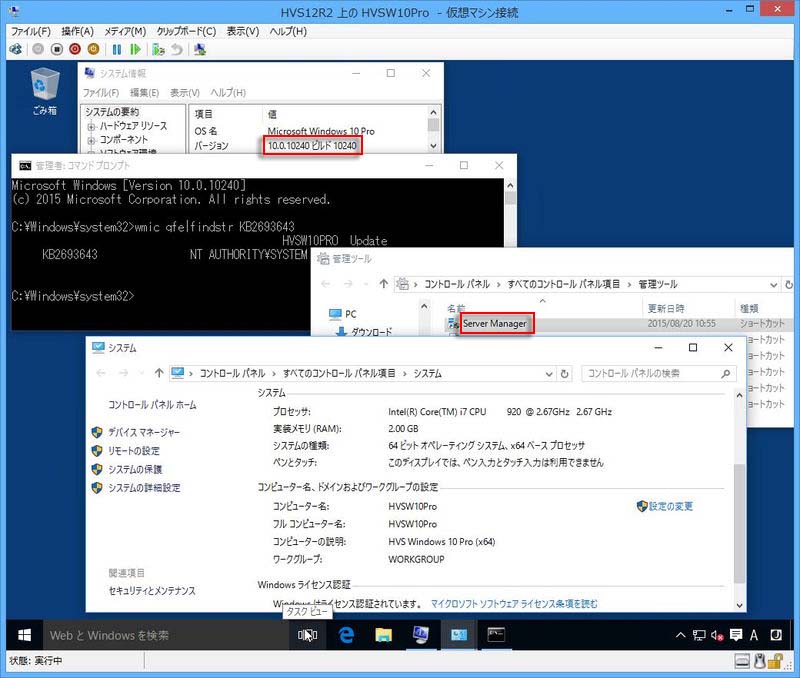Click Web と Windows を検索 search box

coord(166,635)
